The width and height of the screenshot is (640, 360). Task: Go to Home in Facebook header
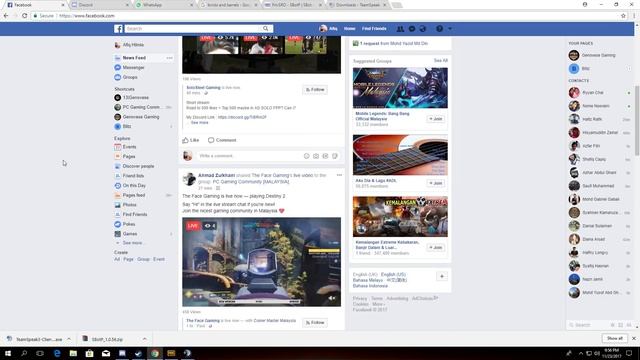click(349, 29)
